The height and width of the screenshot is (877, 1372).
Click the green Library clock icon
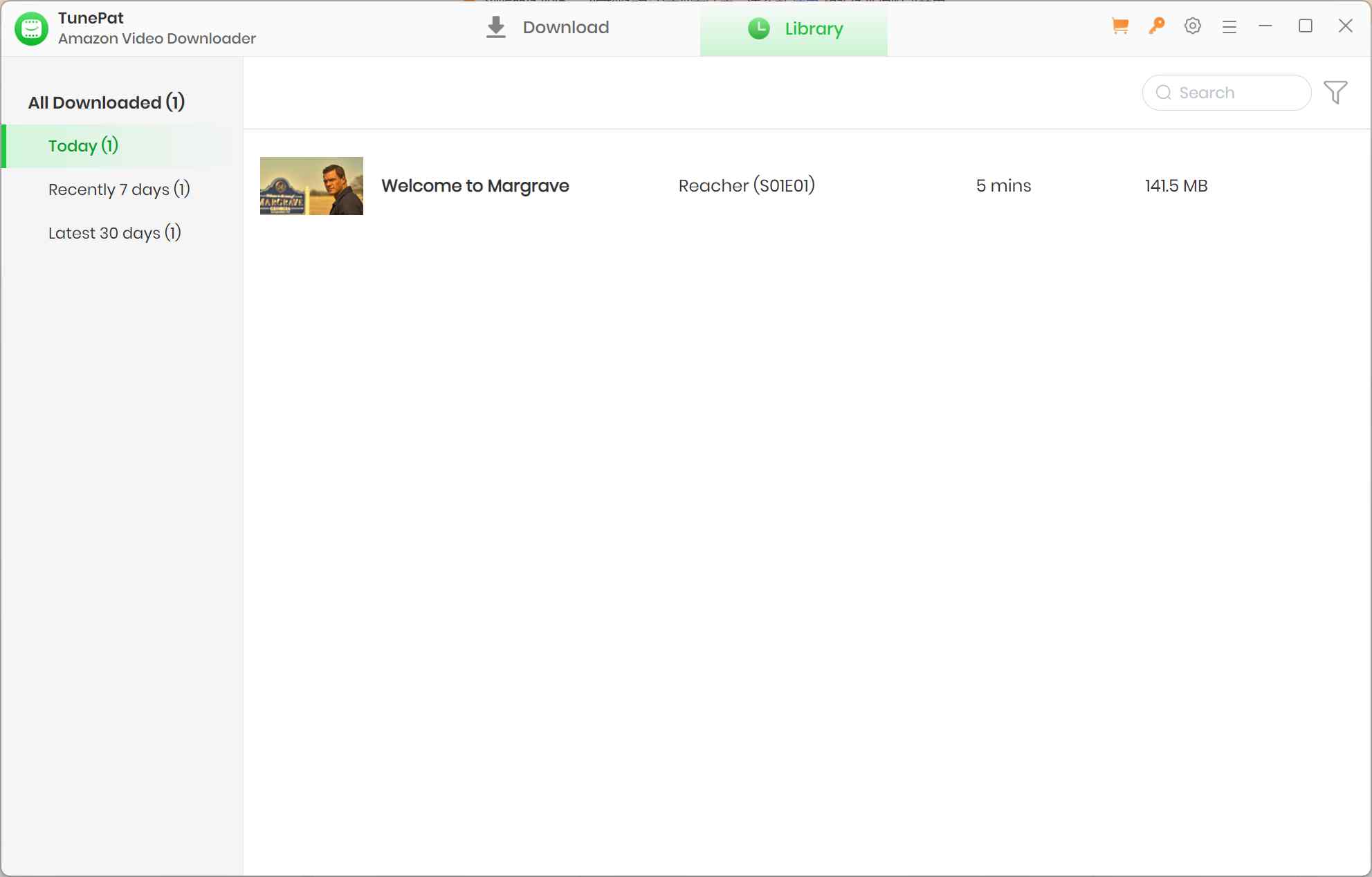click(x=758, y=29)
